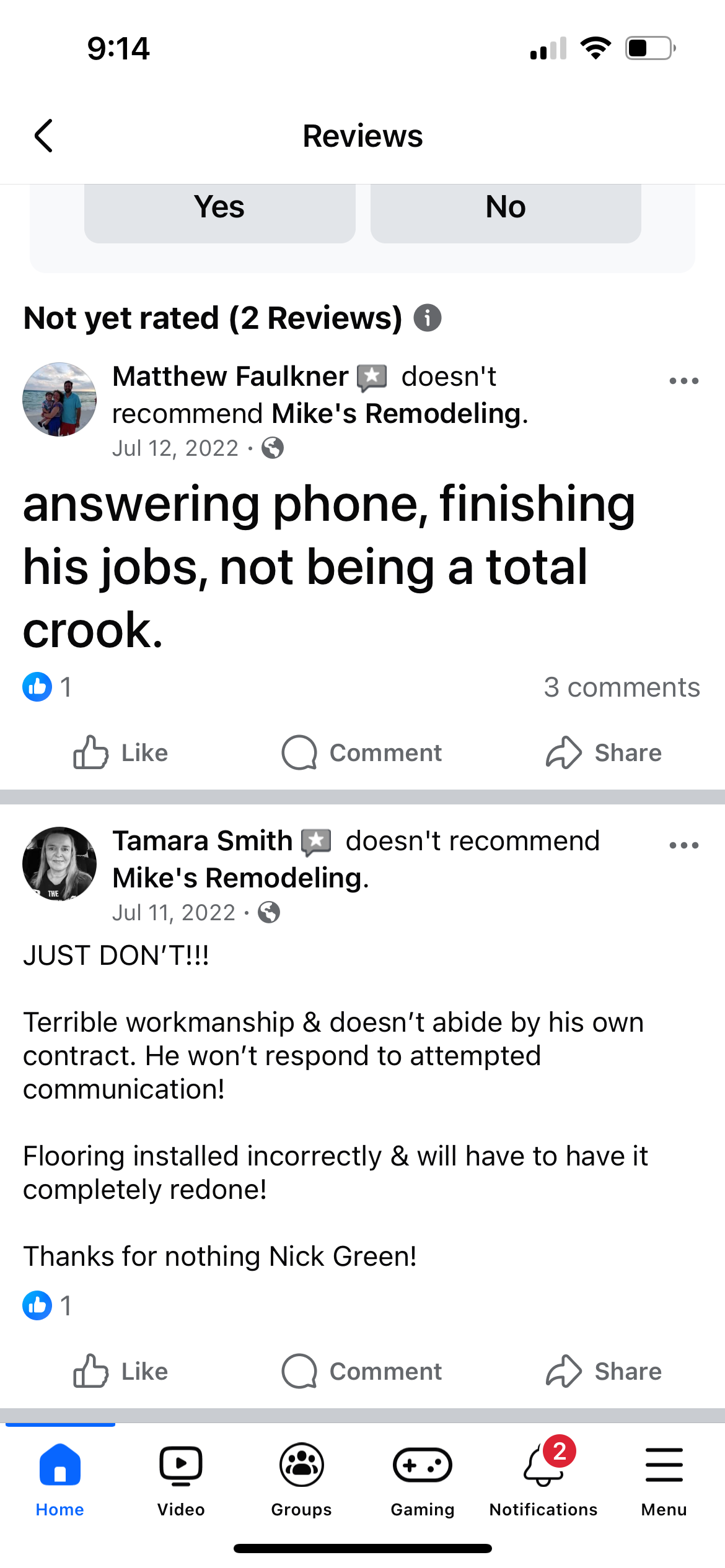The width and height of the screenshot is (725, 1568).
Task: Share Matthew Faulkner's review
Action: tap(604, 752)
